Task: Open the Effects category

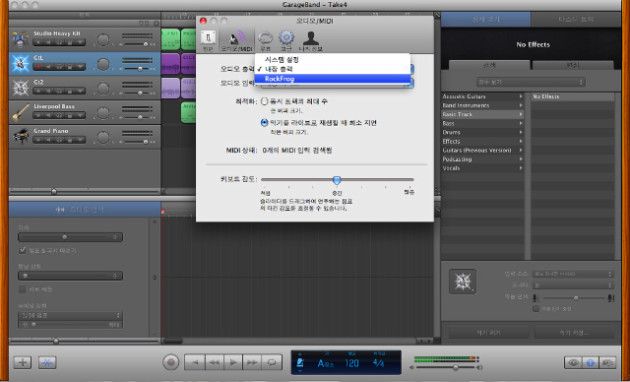Action: coord(483,141)
